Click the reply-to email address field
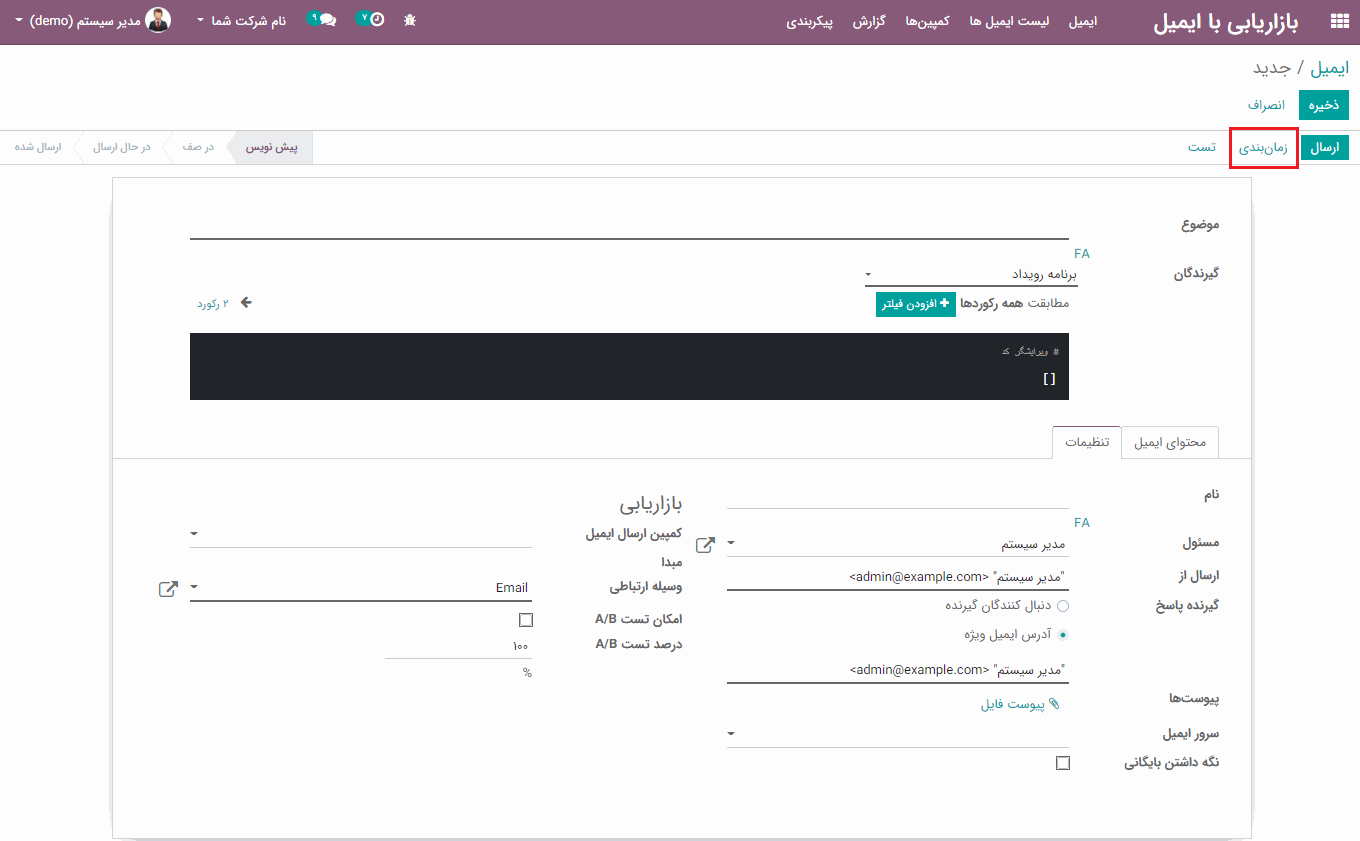Image resolution: width=1360 pixels, height=841 pixels. click(x=897, y=669)
